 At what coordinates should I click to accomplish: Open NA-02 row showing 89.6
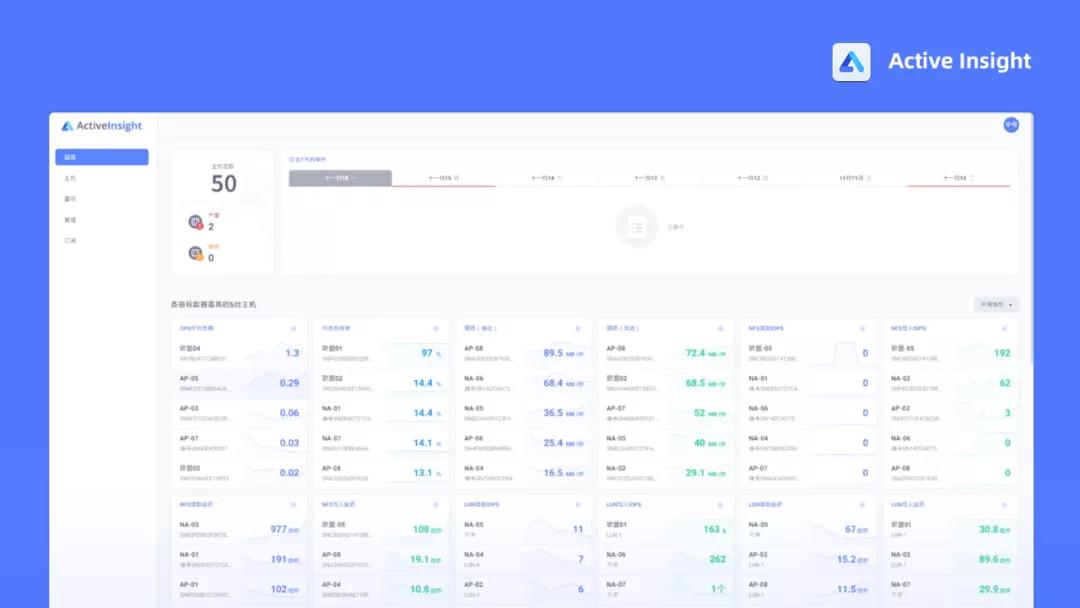pos(951,559)
